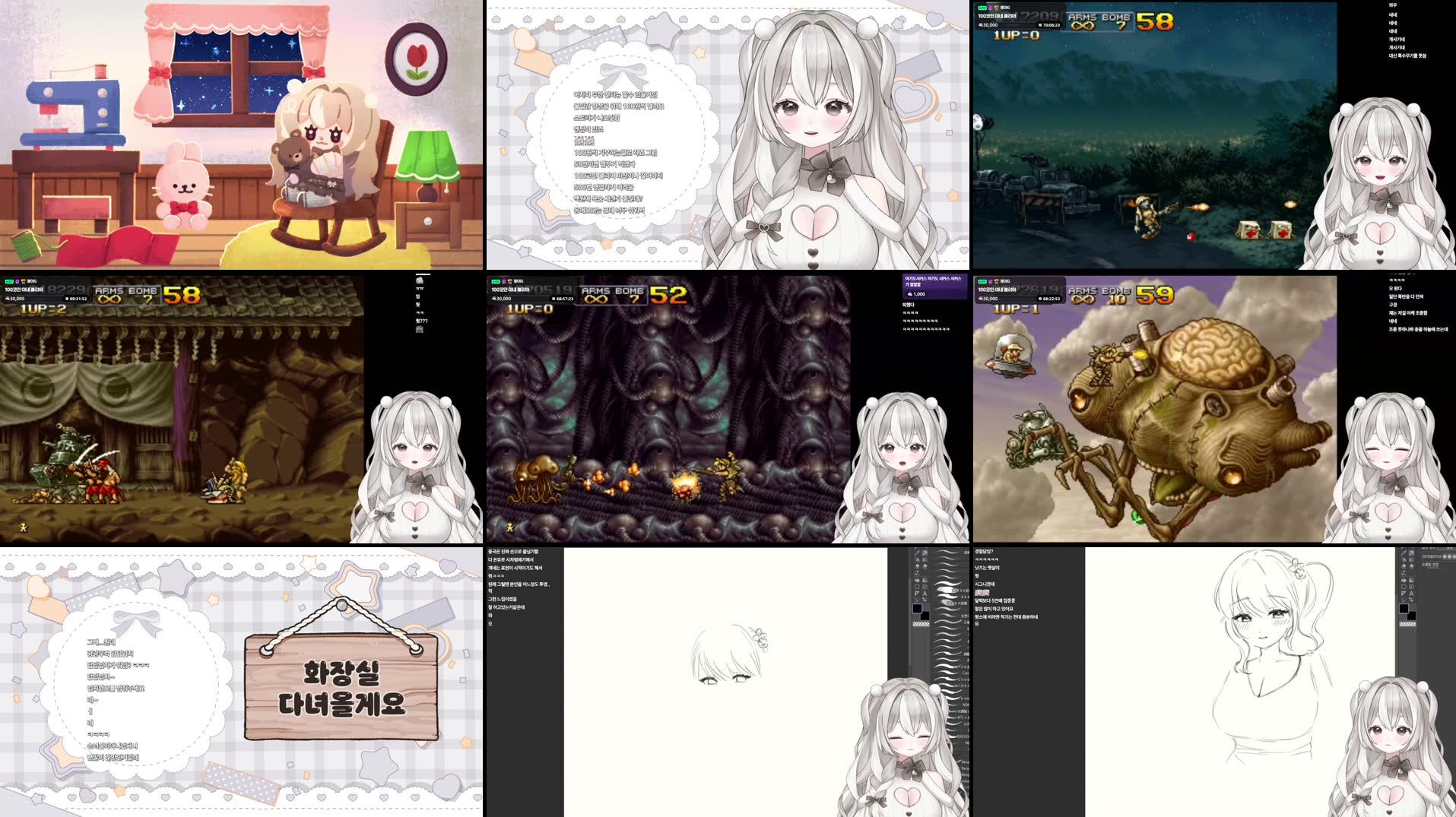Click the game countdown showing 59
Screen dimensions: 1456x817
coord(1155,295)
